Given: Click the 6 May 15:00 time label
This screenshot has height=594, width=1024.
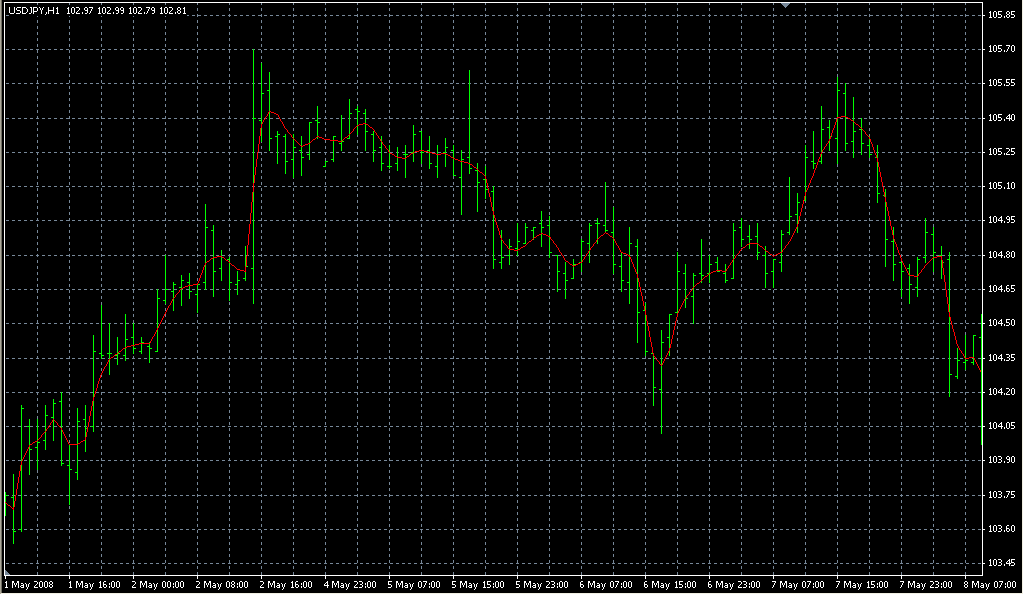Looking at the screenshot, I should [x=670, y=585].
